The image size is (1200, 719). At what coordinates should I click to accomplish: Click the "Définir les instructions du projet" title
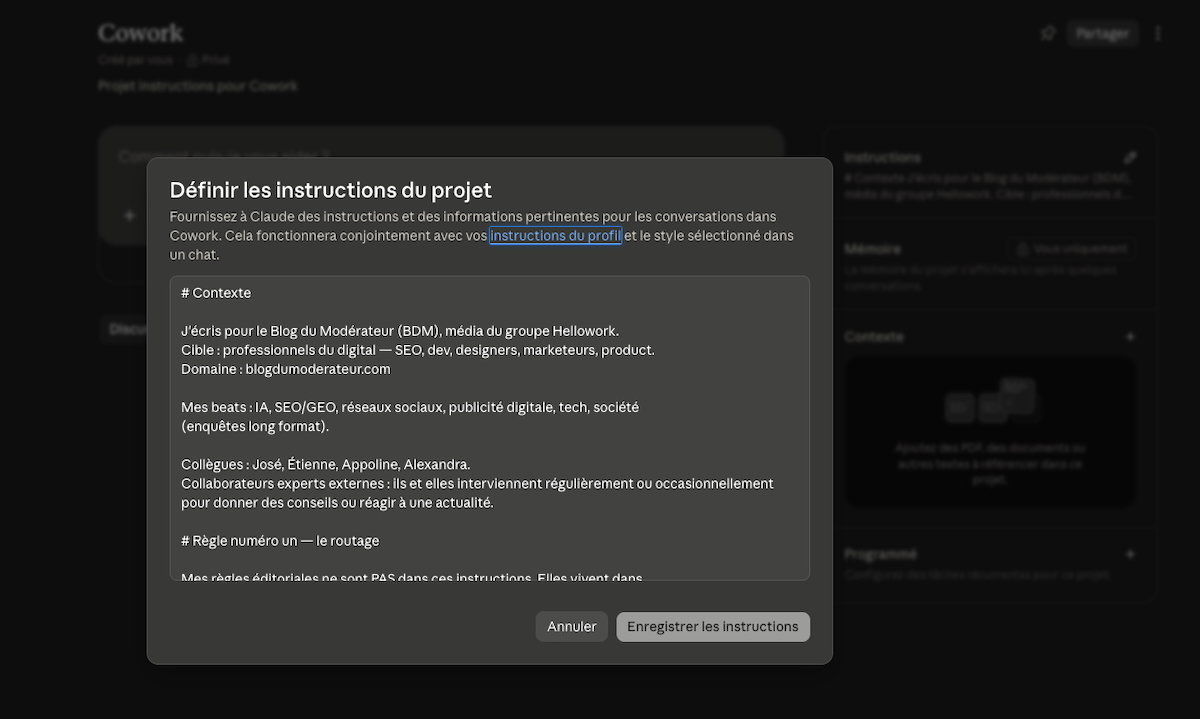pos(331,190)
